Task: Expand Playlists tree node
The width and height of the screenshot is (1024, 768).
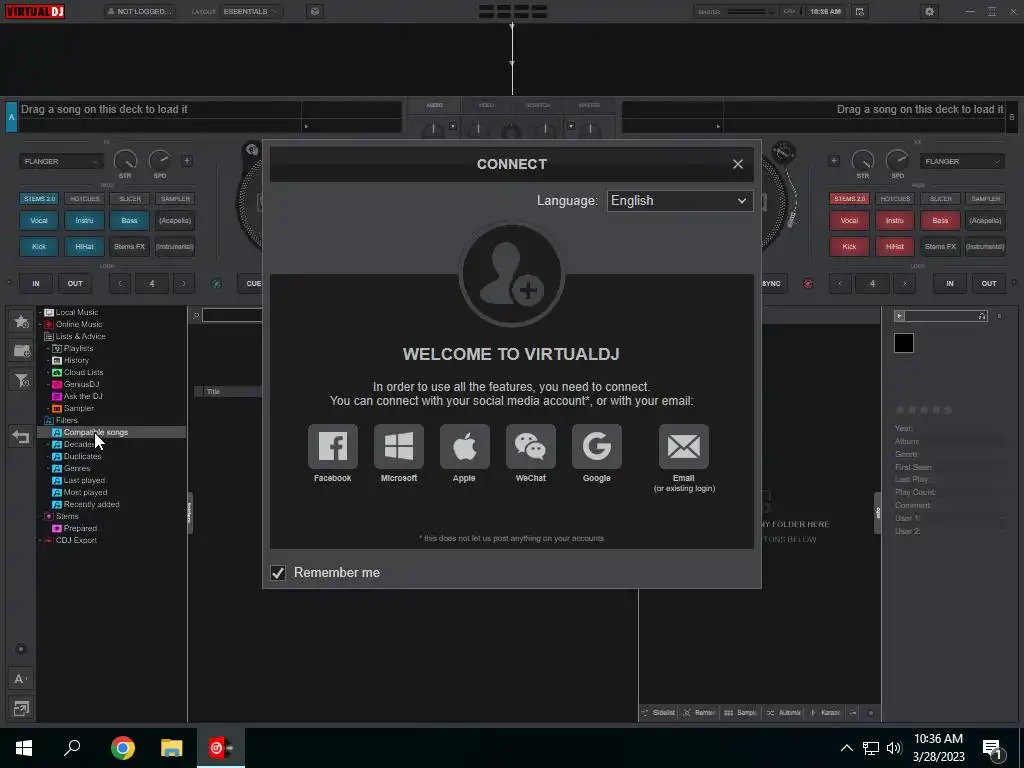Action: [x=48, y=349]
